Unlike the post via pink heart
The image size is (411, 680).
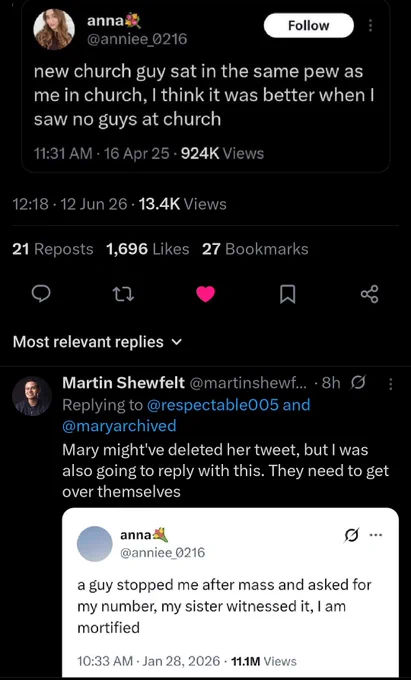click(x=206, y=295)
